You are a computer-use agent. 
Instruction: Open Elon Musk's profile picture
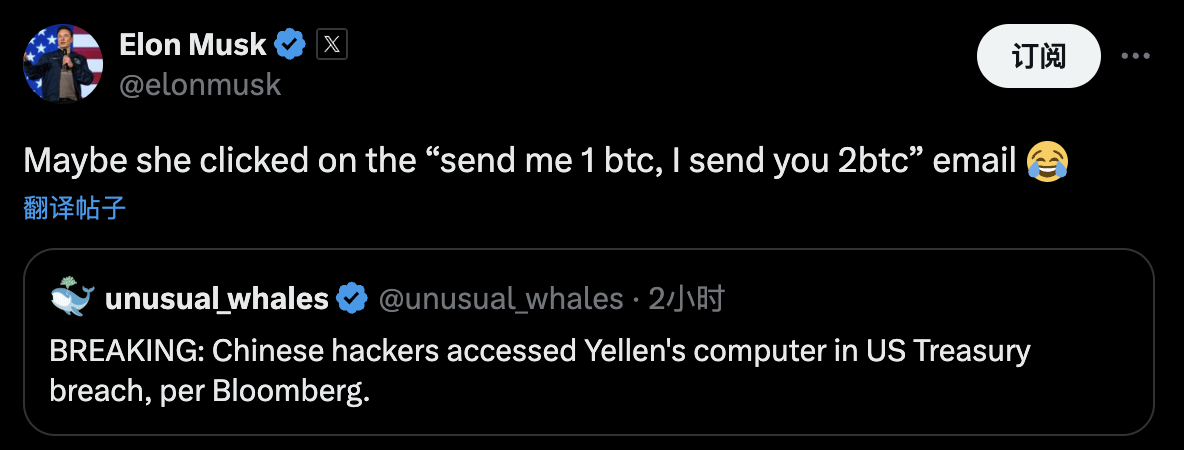63,64
